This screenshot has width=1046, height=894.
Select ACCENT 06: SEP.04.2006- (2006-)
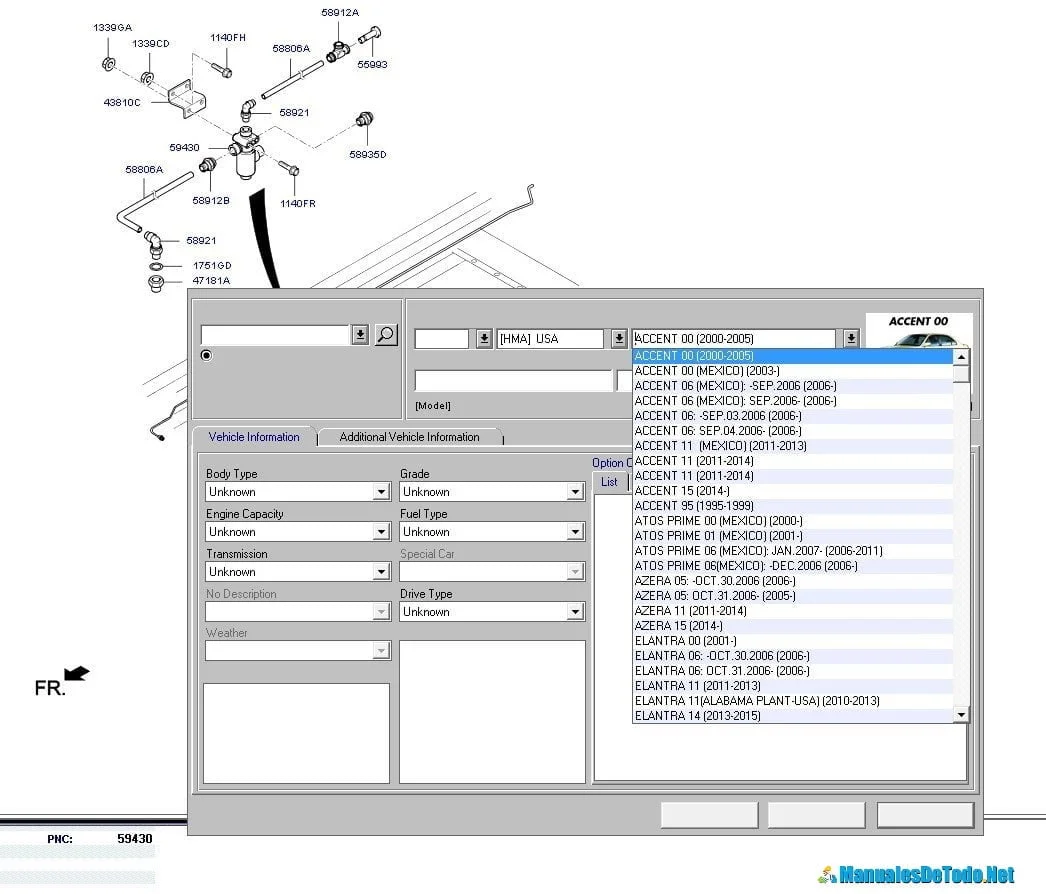(793, 431)
